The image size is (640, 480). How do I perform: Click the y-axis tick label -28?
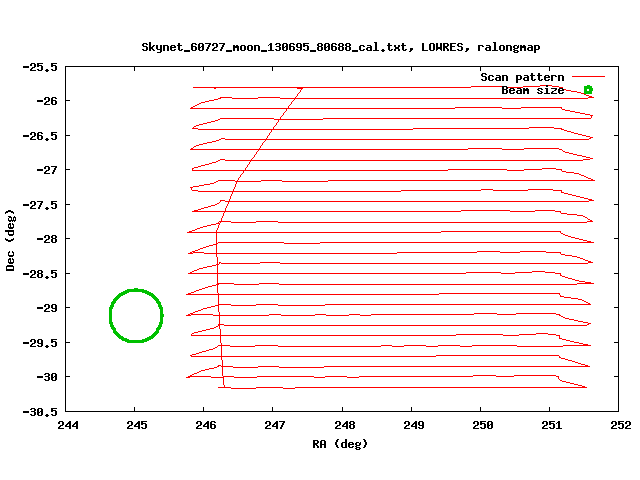point(47,239)
